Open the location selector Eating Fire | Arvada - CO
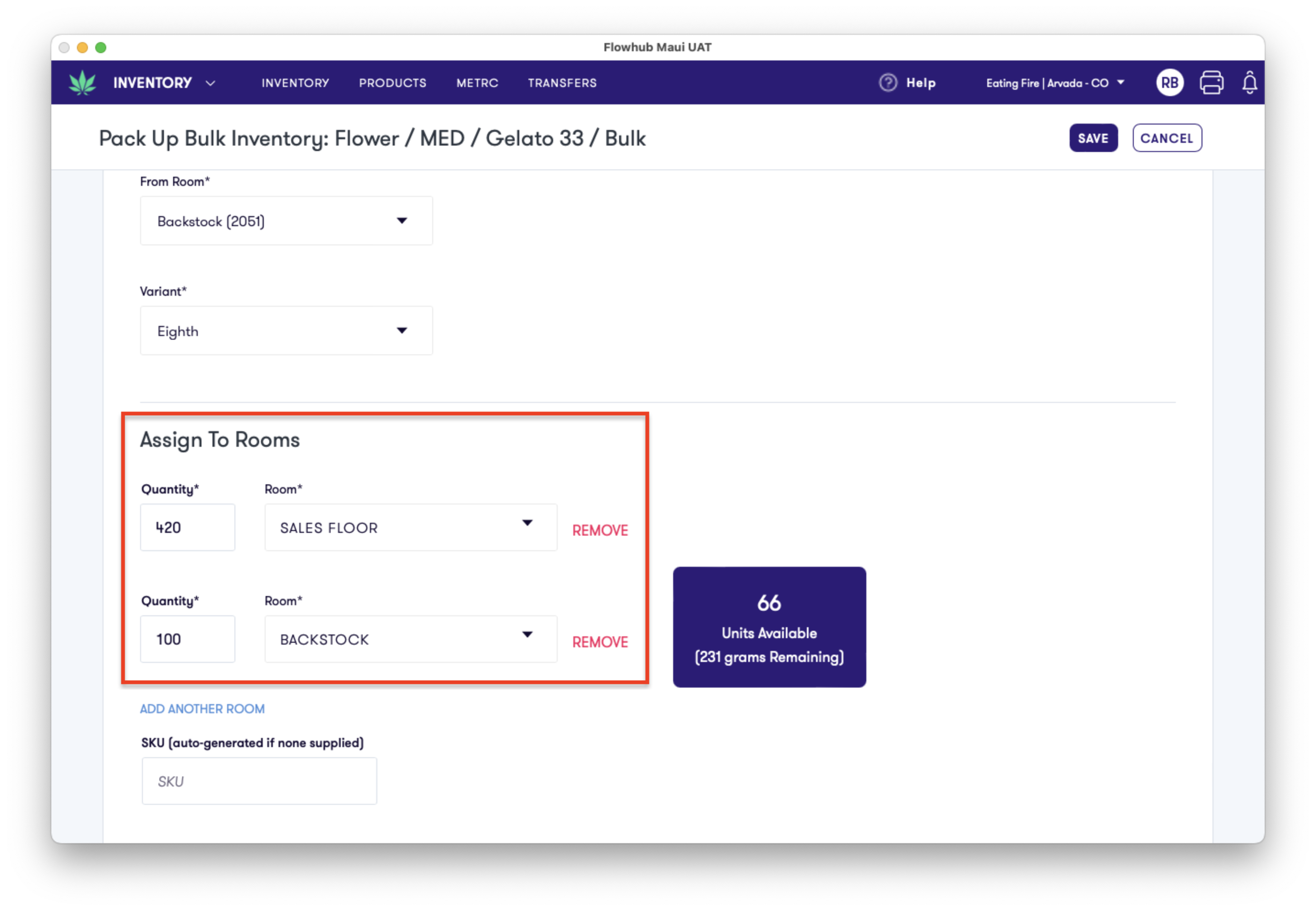Viewport: 1316px width, 911px height. click(1055, 83)
